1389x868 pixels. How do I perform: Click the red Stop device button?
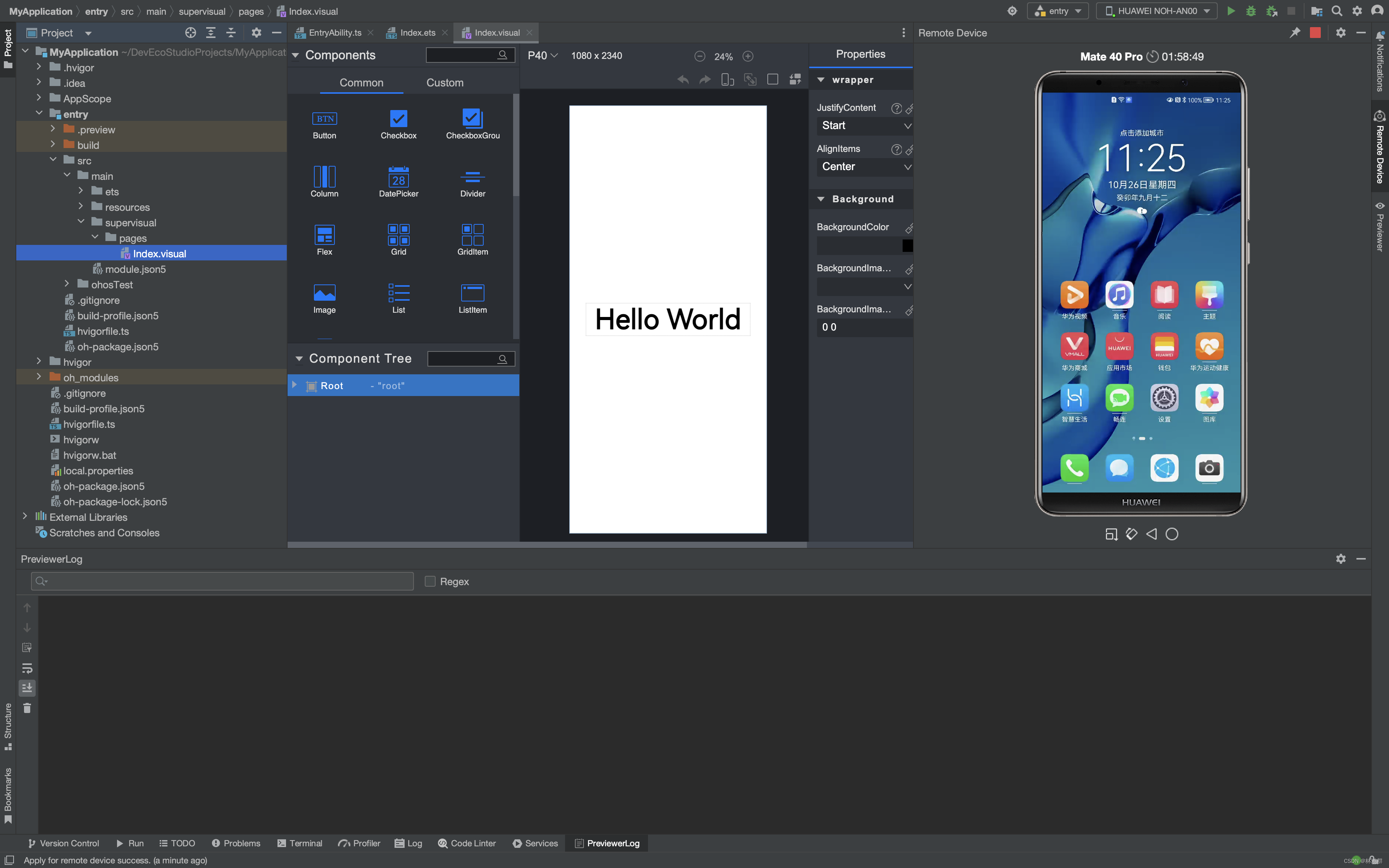tap(1315, 33)
